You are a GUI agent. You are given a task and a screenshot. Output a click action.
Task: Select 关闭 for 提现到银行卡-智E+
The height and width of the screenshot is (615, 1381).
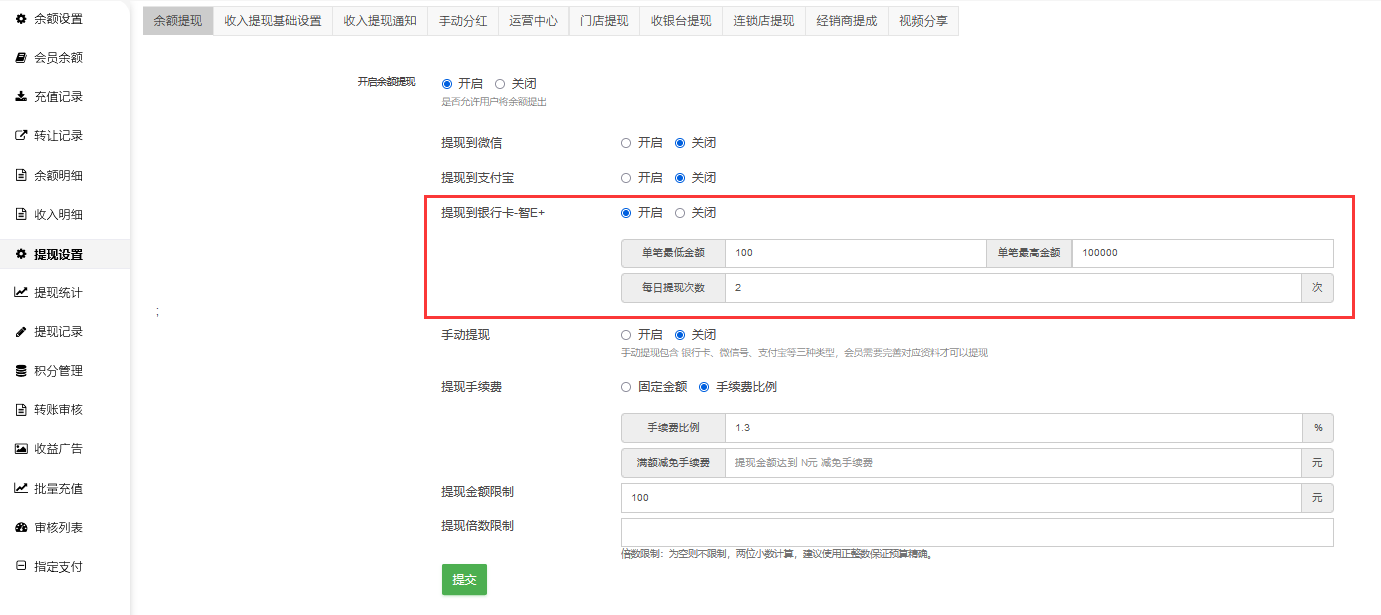pyautogui.click(x=680, y=213)
